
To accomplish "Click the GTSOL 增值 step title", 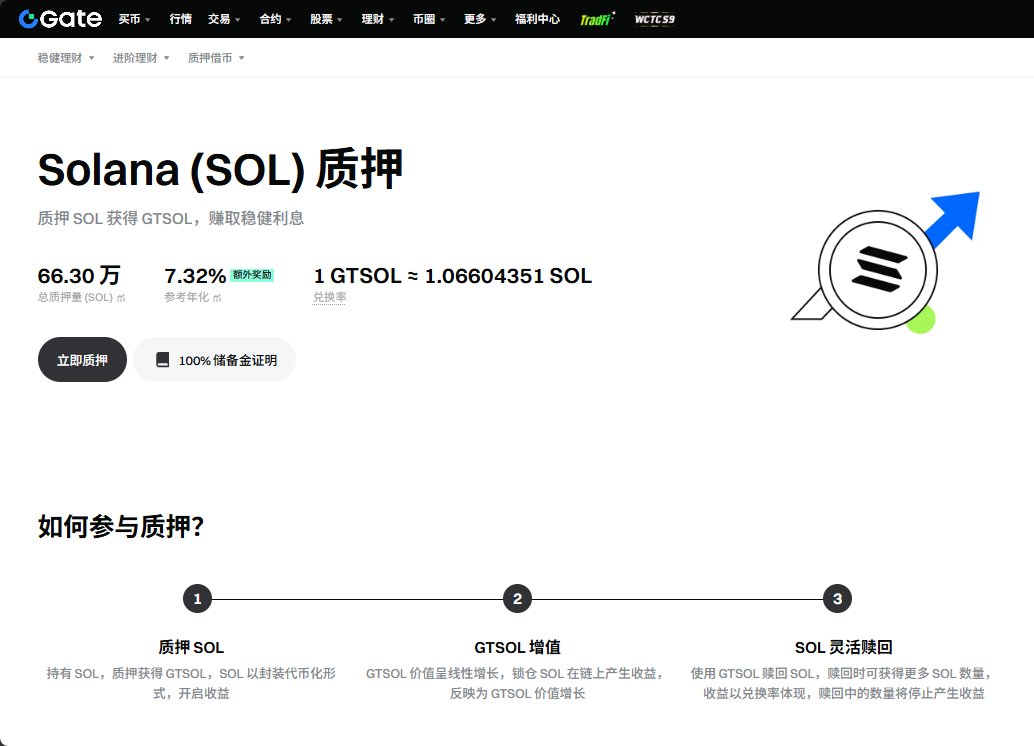I will tap(518, 647).
